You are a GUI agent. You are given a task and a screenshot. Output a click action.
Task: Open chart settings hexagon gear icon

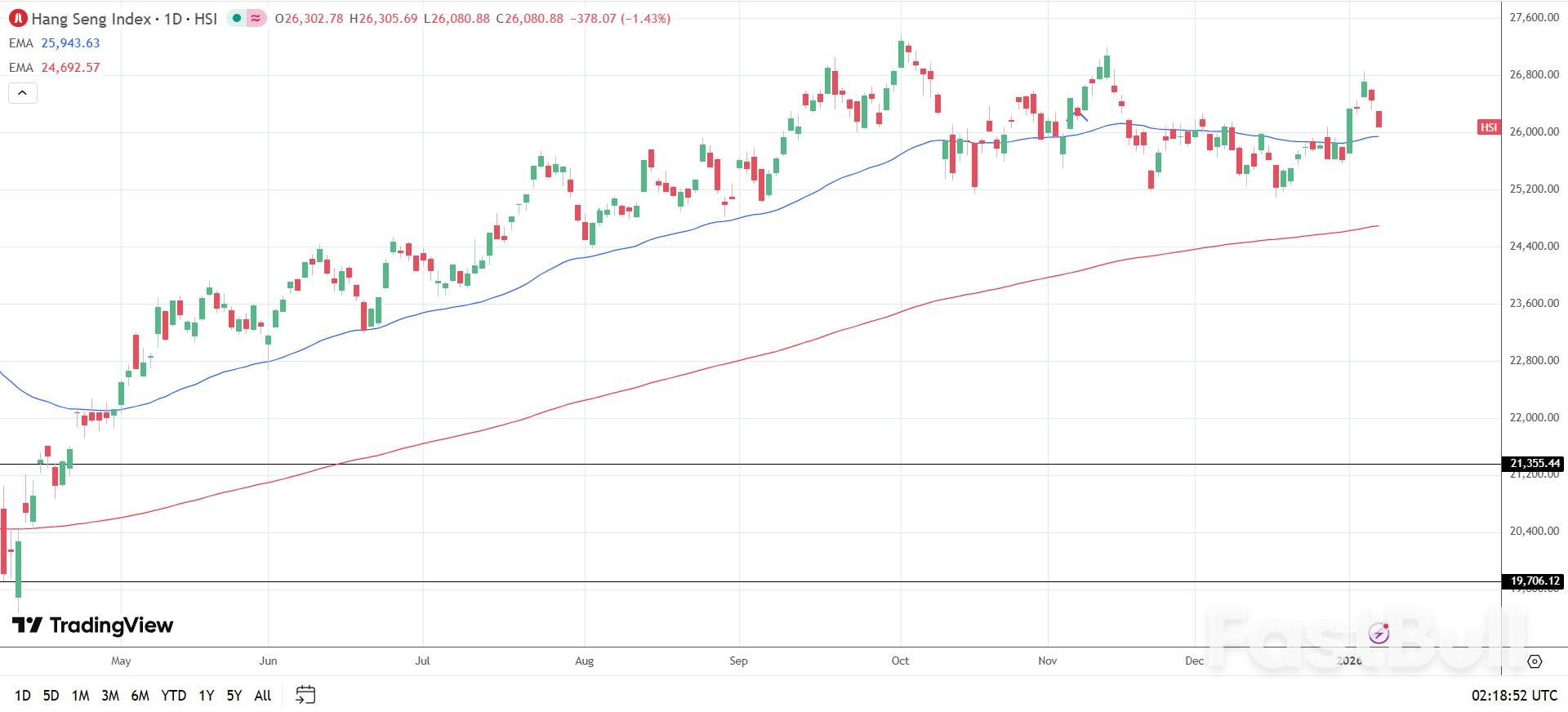pyautogui.click(x=1535, y=661)
